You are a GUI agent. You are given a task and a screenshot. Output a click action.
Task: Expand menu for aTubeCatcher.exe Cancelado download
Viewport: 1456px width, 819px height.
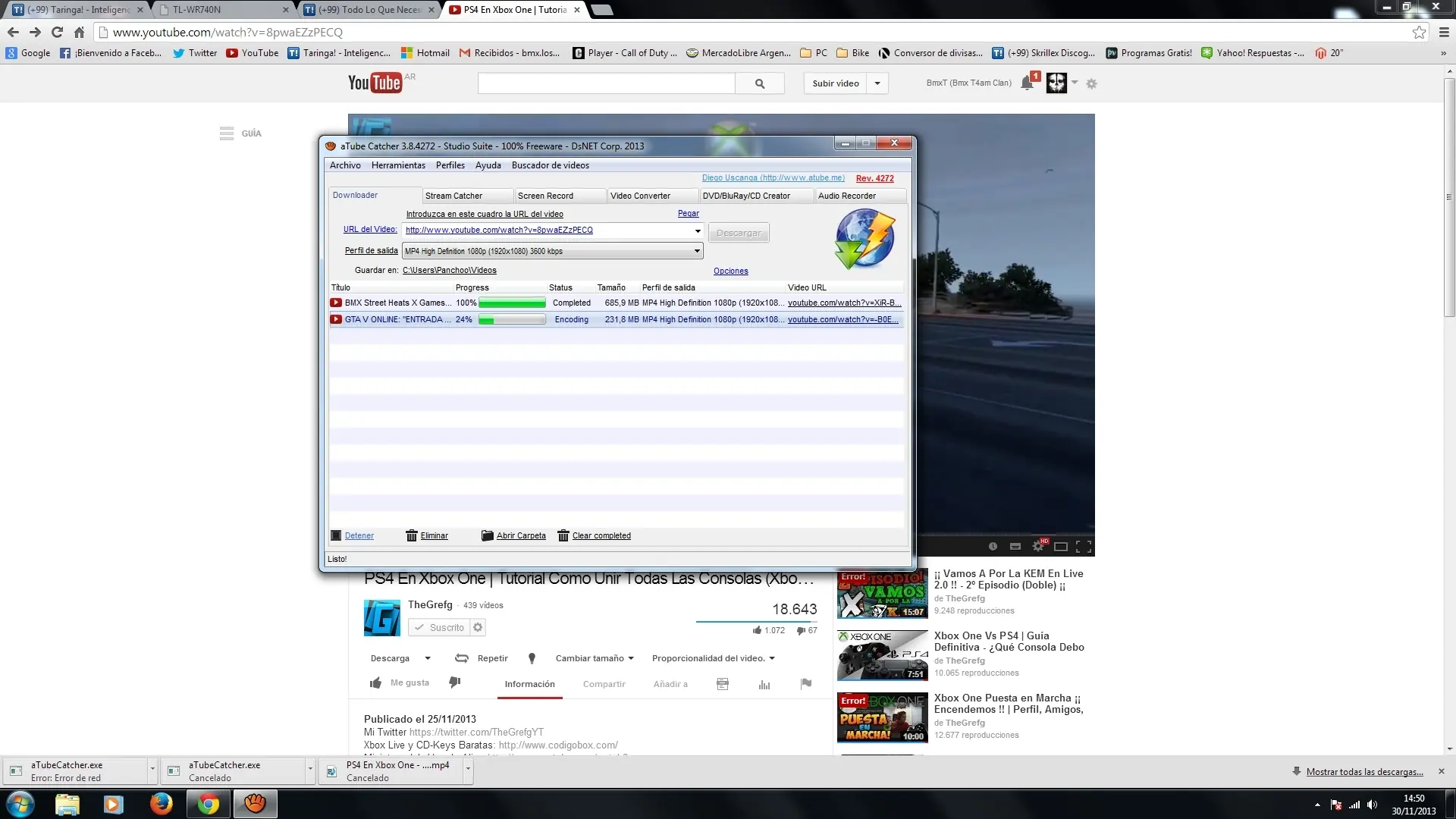tap(310, 769)
